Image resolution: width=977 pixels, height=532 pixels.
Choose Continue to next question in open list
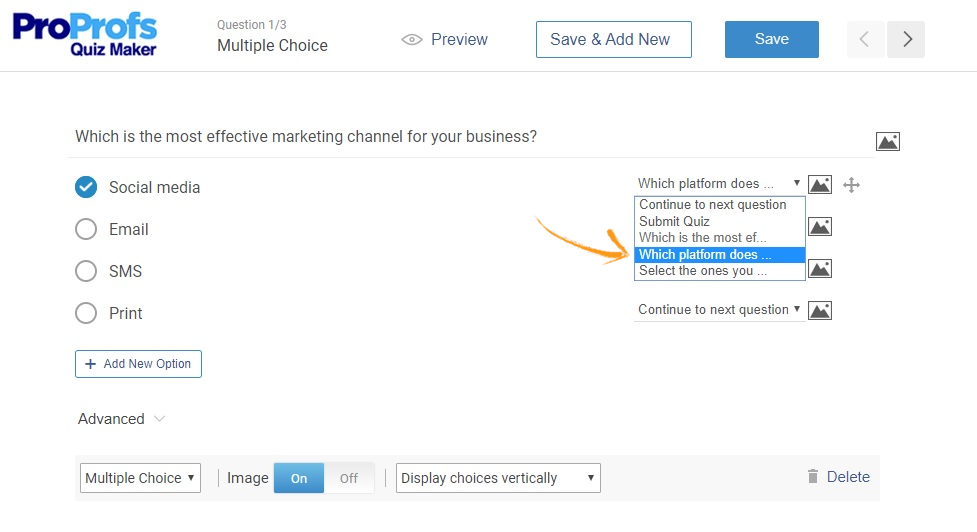pyautogui.click(x=712, y=205)
